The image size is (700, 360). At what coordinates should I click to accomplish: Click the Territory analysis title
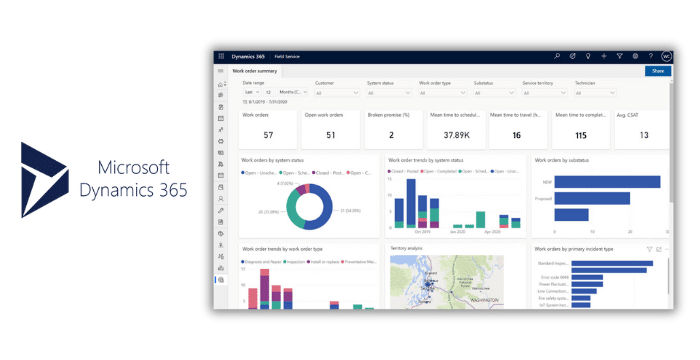coord(406,248)
